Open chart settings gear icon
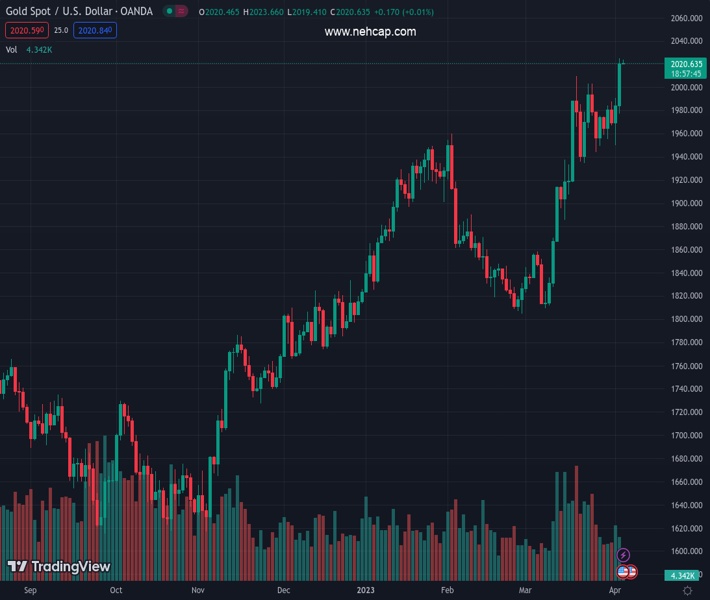Viewport: 710px width, 600px height. tap(687, 591)
